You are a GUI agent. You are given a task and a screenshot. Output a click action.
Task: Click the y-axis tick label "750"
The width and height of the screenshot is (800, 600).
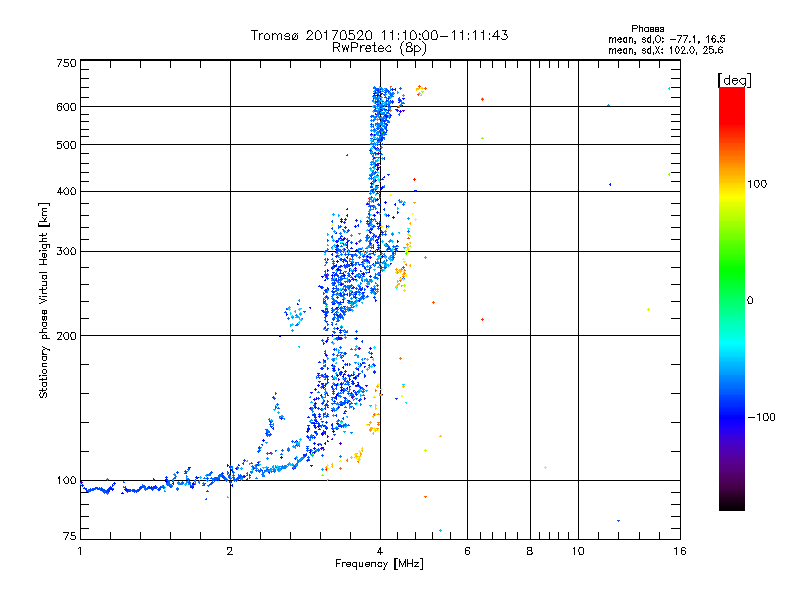point(66,63)
